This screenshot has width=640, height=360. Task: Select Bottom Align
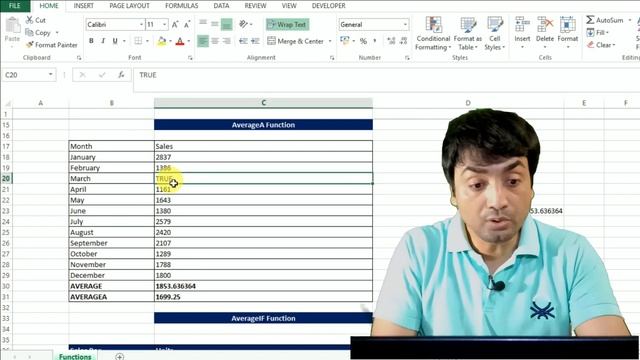pos(227,24)
